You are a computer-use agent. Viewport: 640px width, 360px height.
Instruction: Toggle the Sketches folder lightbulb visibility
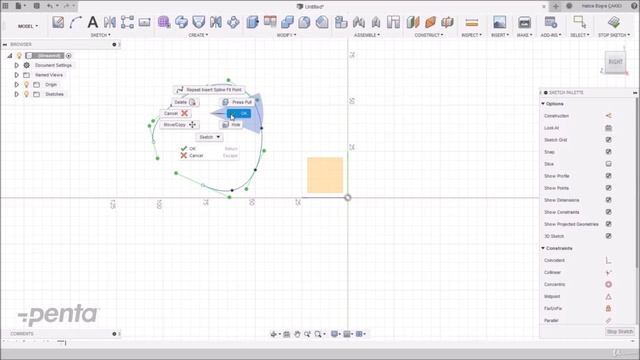click(x=27, y=94)
